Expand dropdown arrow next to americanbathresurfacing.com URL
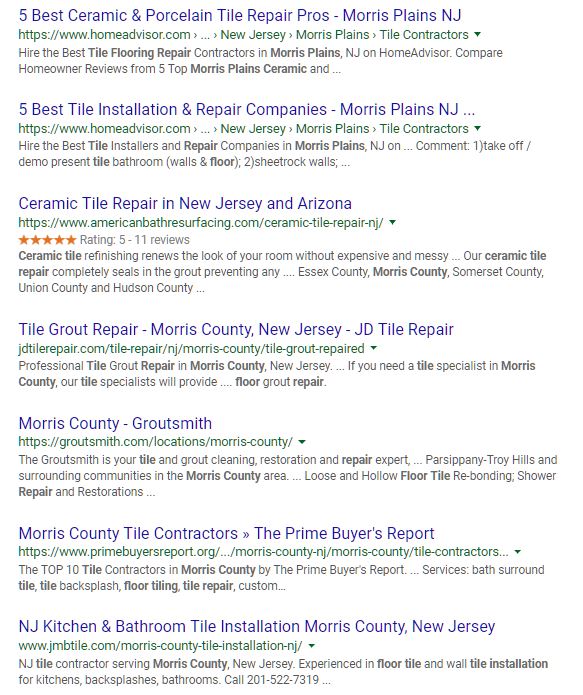This screenshot has height=695, width=583. click(392, 222)
